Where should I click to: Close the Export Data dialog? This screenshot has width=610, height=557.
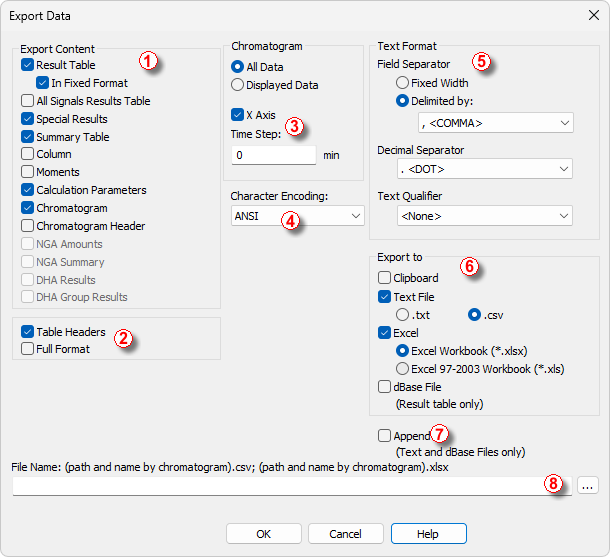click(x=594, y=16)
